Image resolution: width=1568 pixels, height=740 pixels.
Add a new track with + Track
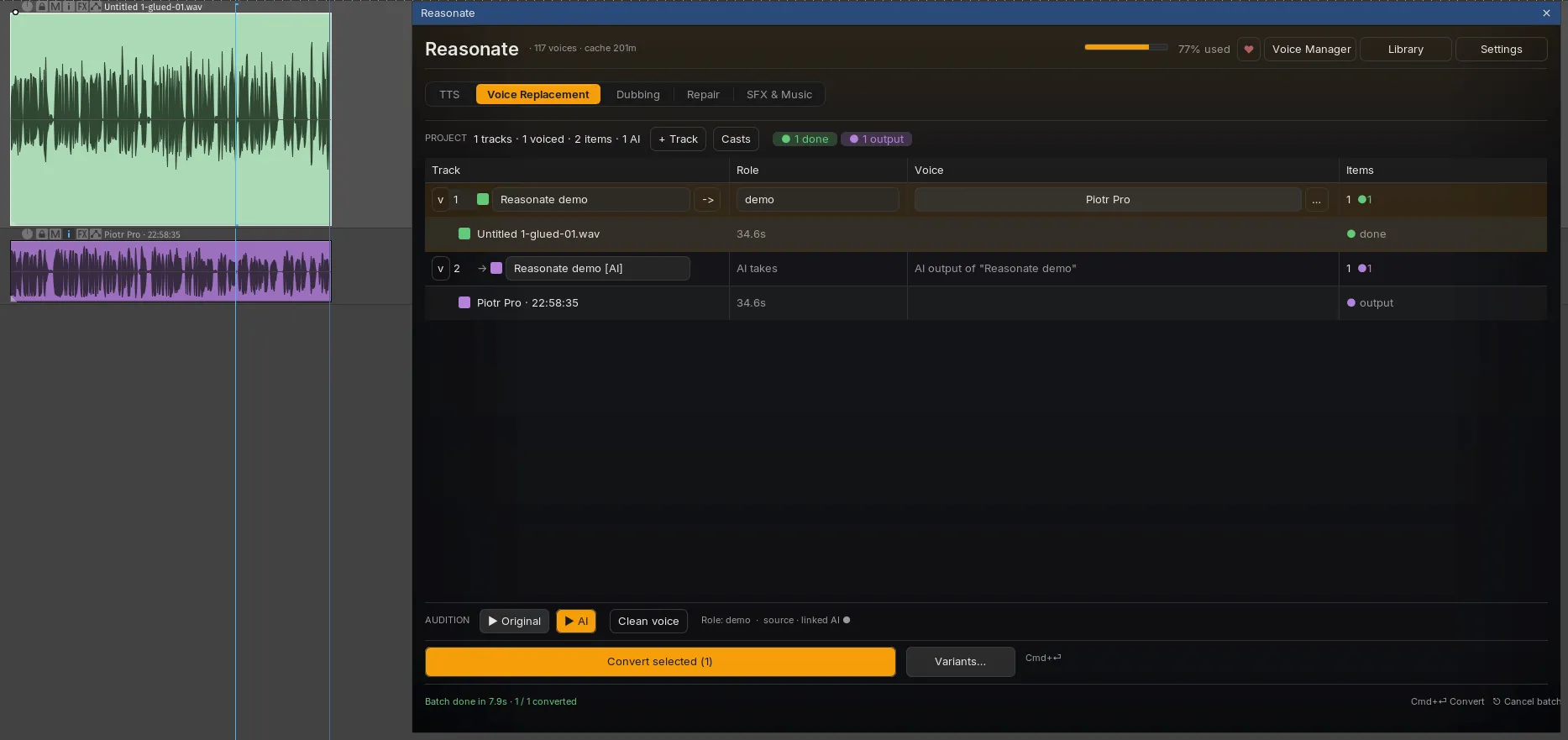(x=678, y=139)
